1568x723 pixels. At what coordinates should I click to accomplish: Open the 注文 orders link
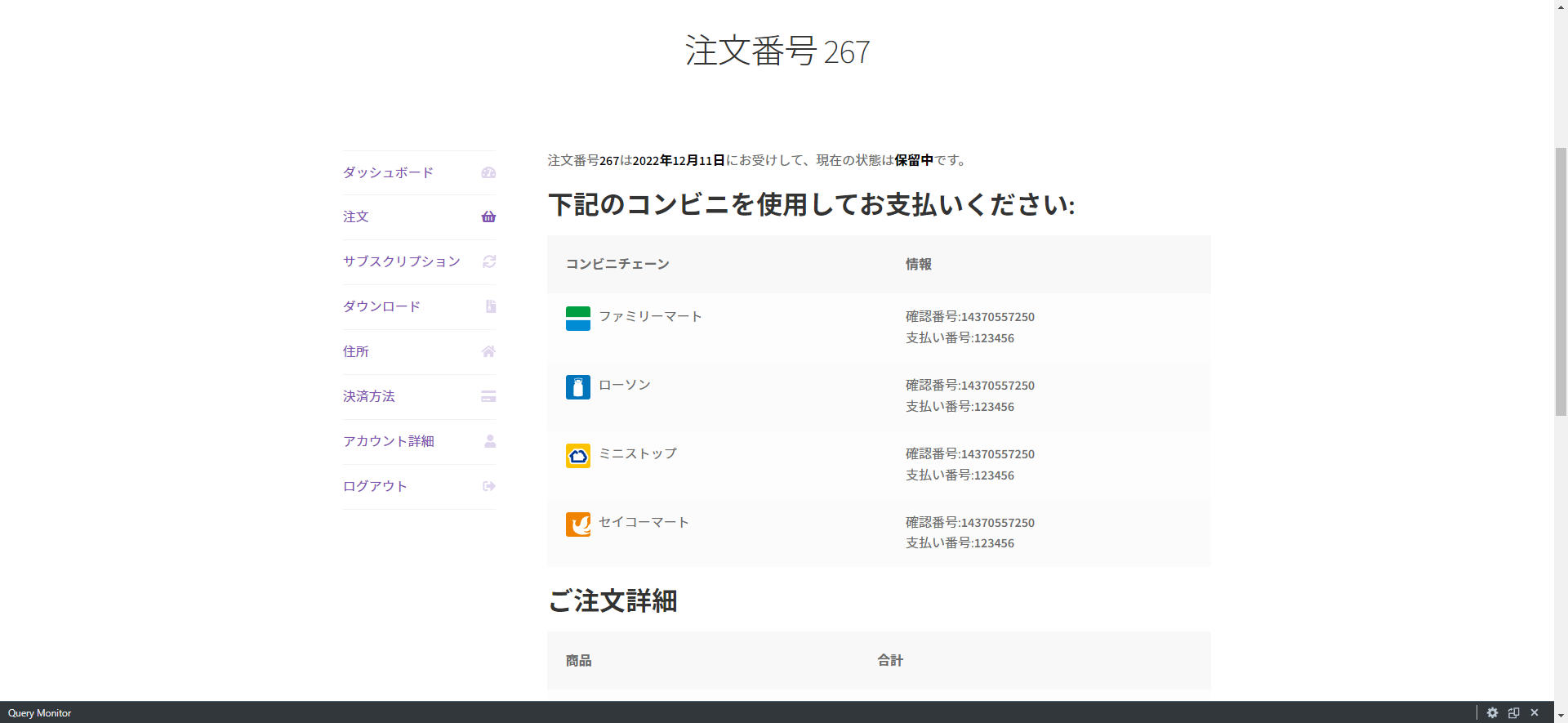356,216
